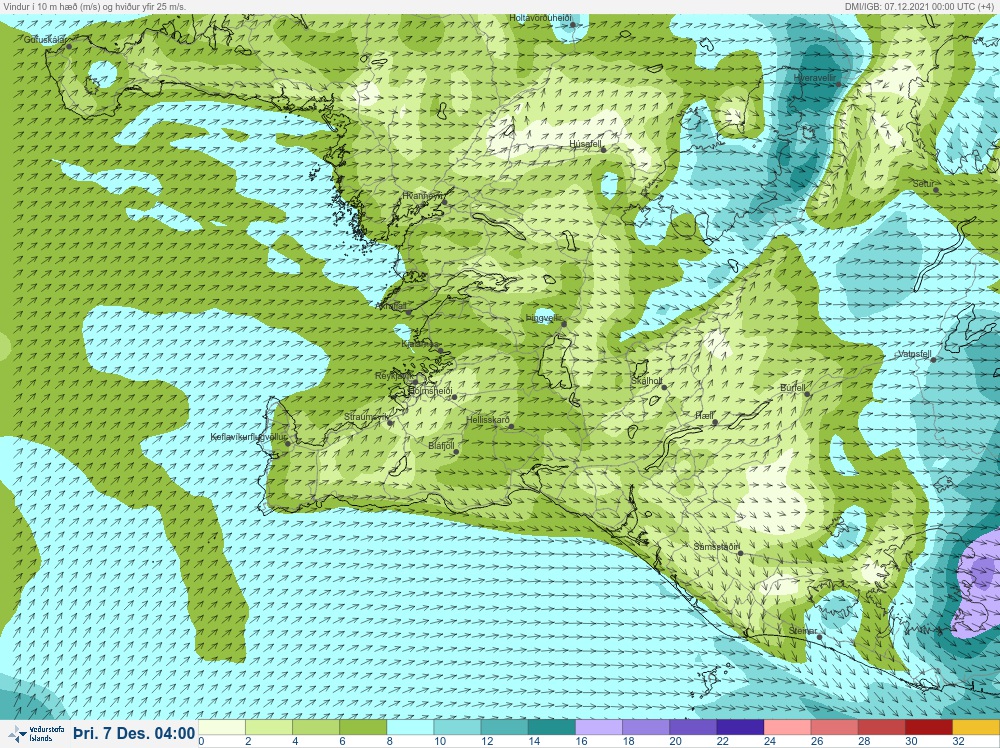Click the Veðurstofa Íslands logo
The image size is (1000, 748).
click(x=36, y=733)
